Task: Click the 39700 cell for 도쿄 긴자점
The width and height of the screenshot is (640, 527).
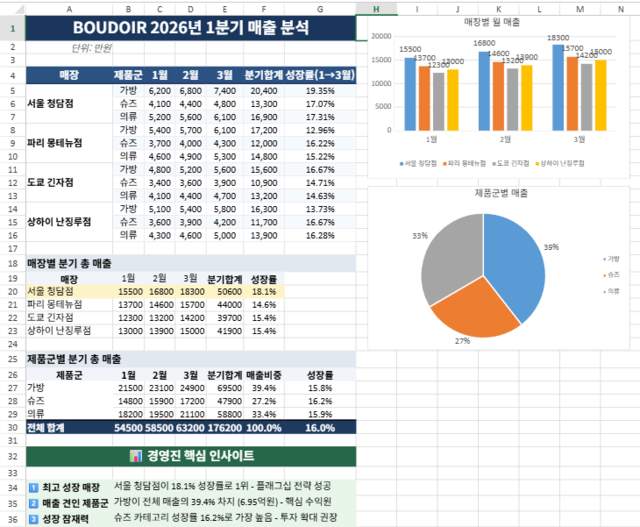Action: 225,318
